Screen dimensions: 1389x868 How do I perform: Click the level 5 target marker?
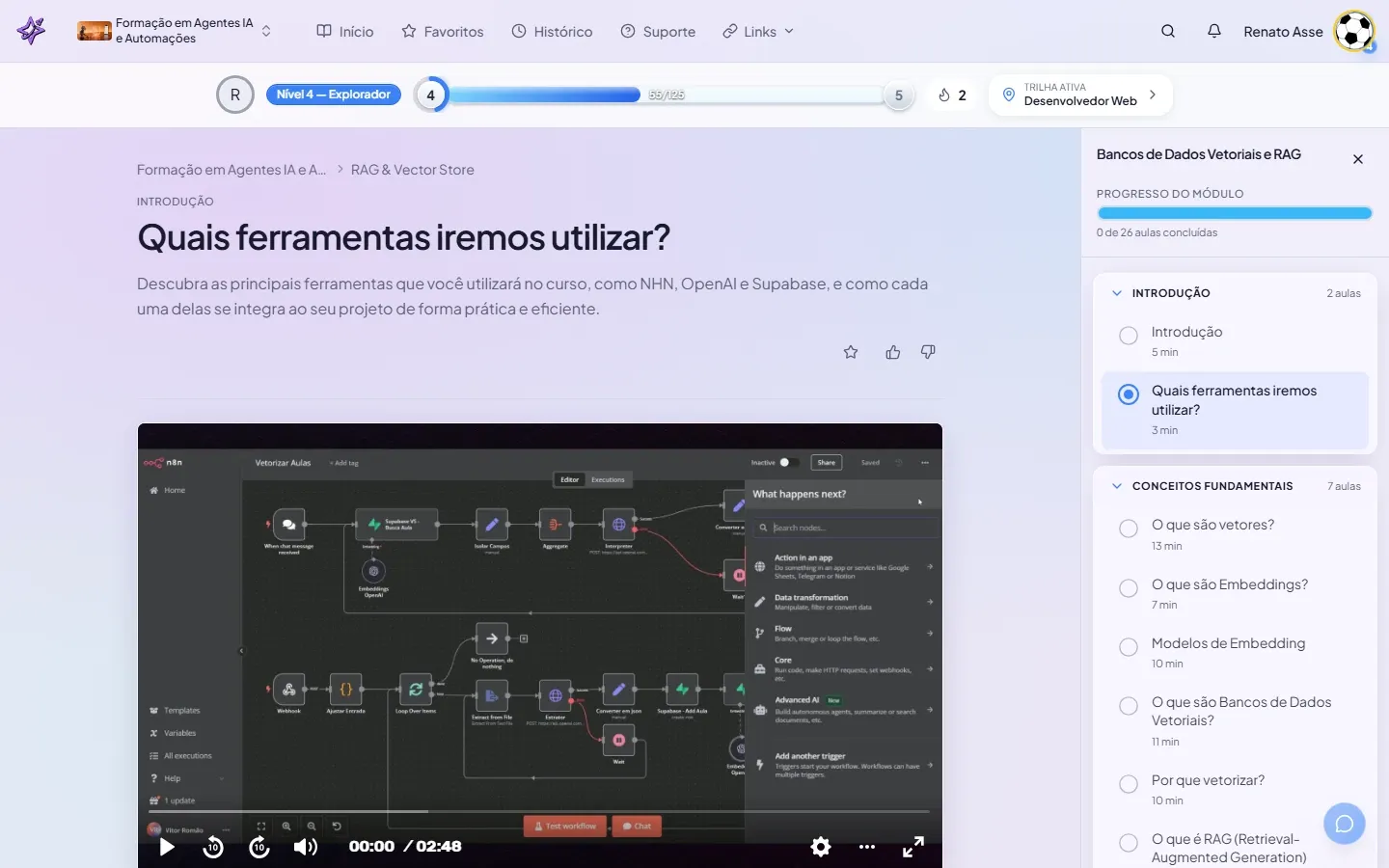[x=899, y=95]
